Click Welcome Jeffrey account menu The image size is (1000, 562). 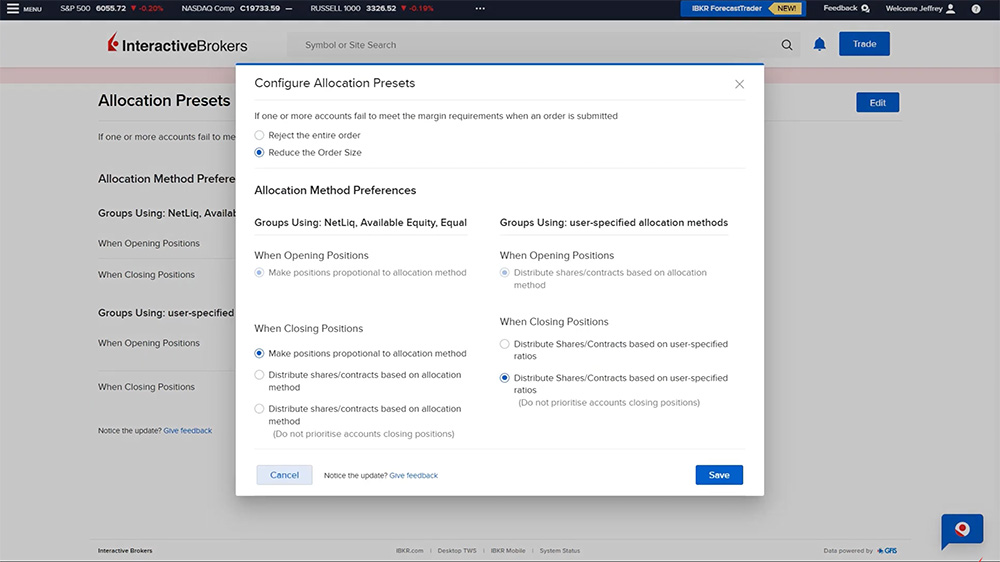(x=920, y=8)
